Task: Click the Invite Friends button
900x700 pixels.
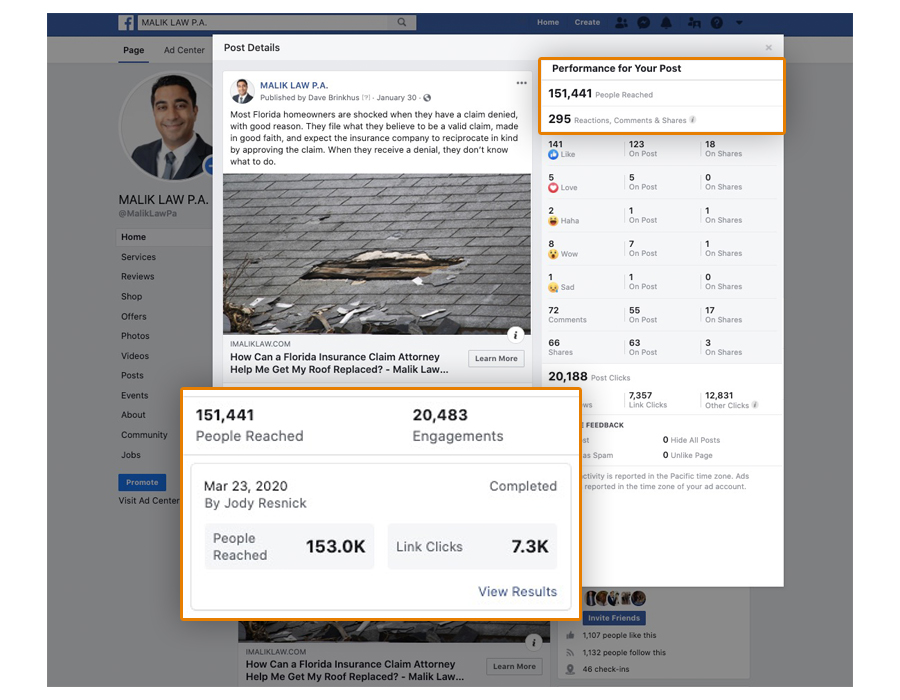Action: (614, 618)
